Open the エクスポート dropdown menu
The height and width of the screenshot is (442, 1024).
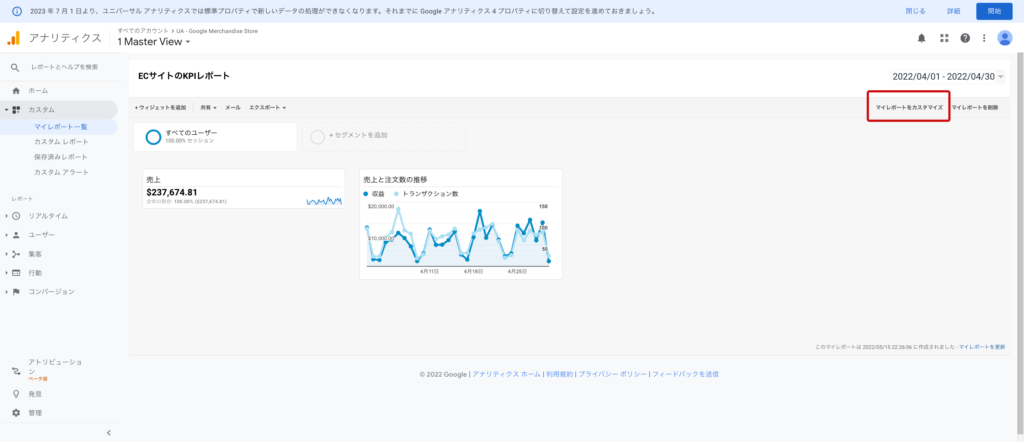[267, 107]
